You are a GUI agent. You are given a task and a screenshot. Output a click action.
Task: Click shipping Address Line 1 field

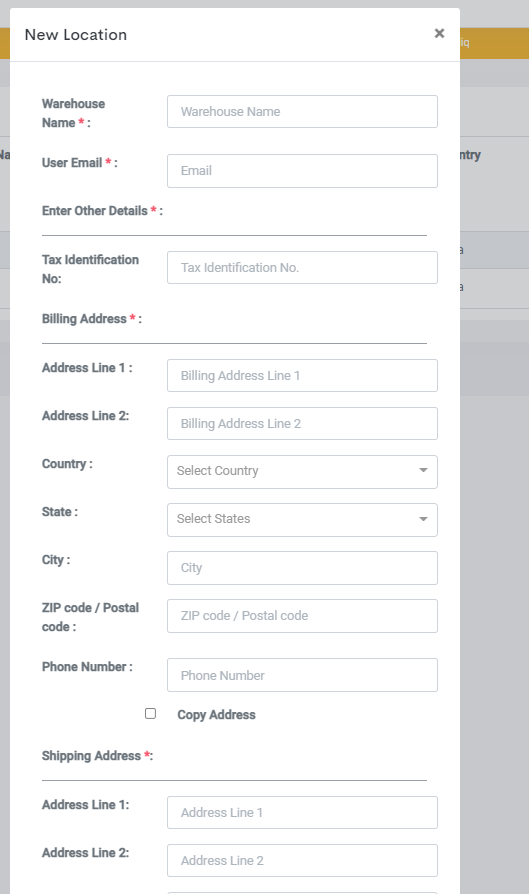point(302,812)
